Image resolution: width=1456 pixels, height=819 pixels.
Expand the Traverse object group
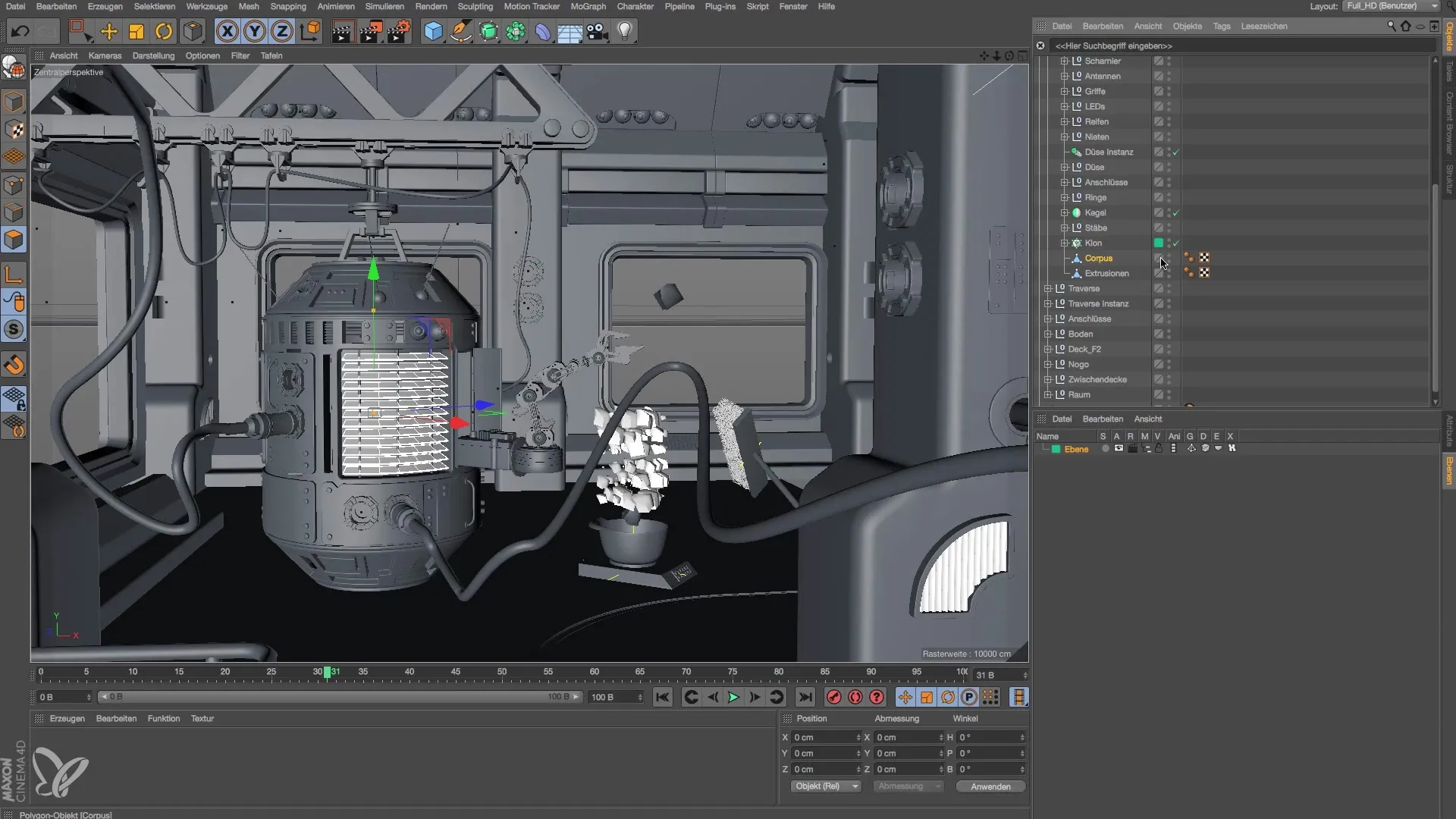(x=1047, y=288)
